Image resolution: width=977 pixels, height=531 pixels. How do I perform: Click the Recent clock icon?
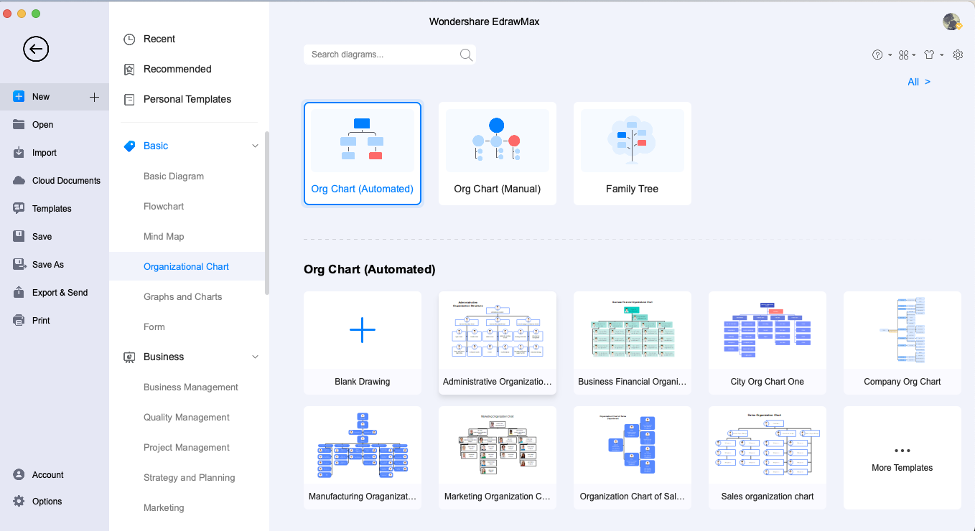[x=129, y=39]
